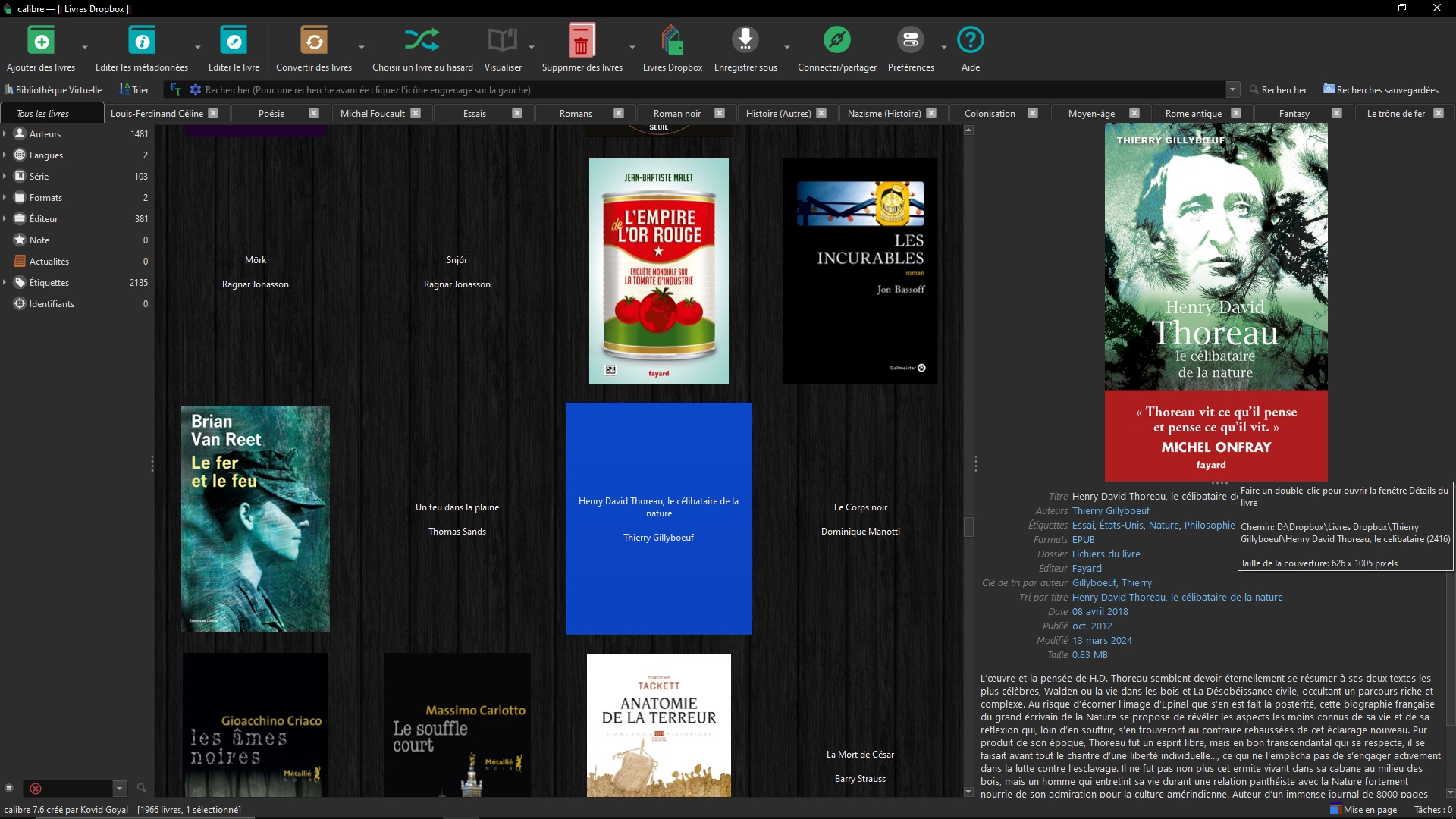
Task: Click the Supprimer des livres trash icon
Action: 581,40
